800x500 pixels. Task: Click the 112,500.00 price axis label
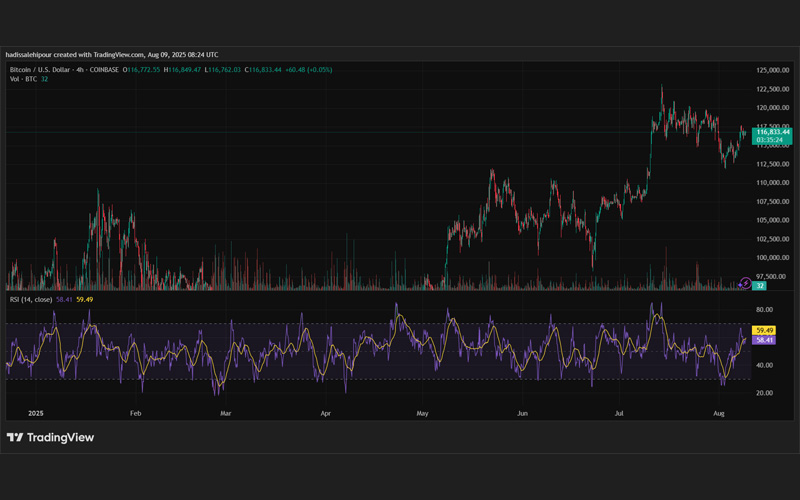pos(773,164)
